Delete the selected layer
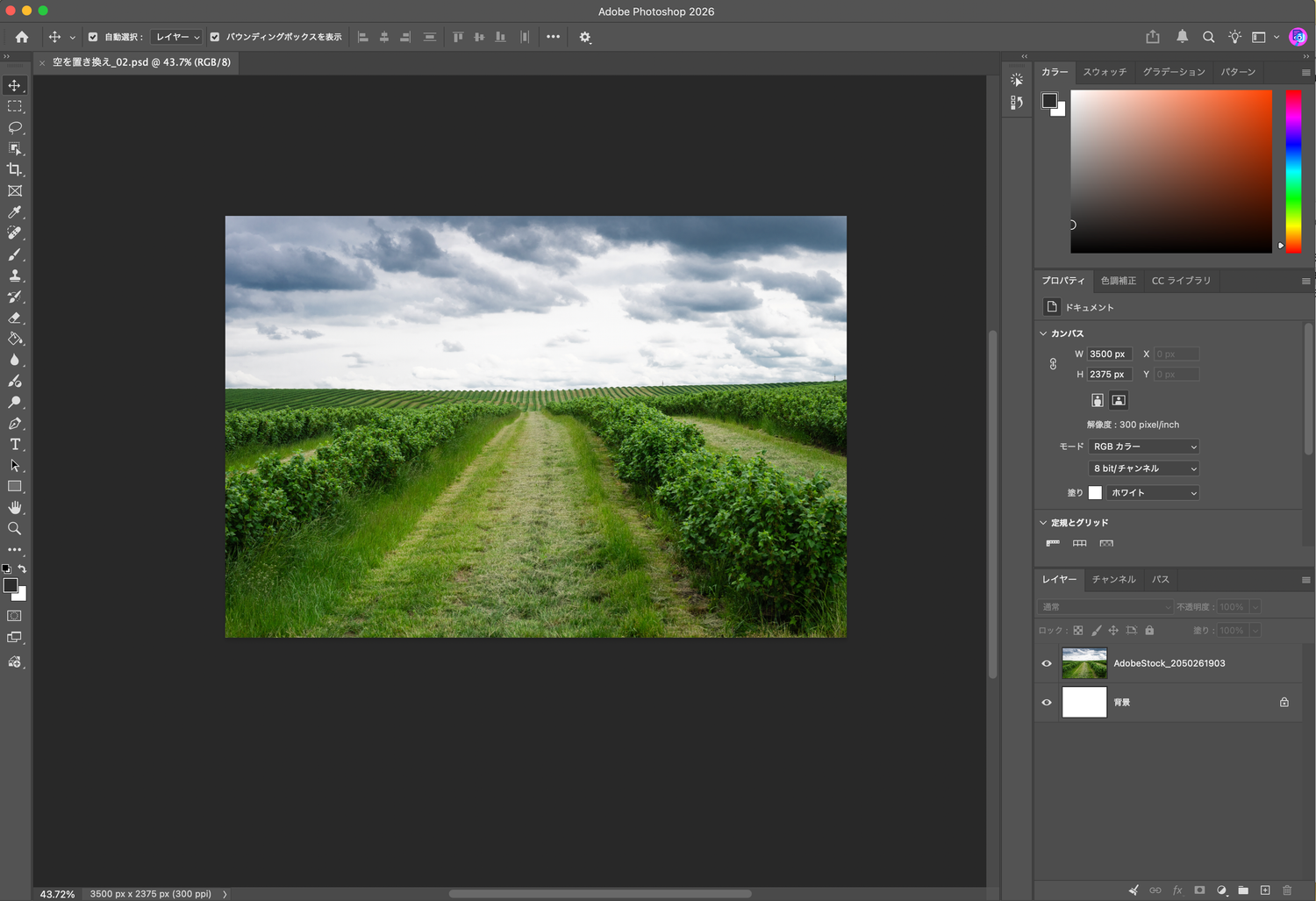The width and height of the screenshot is (1316, 901). point(1287,890)
